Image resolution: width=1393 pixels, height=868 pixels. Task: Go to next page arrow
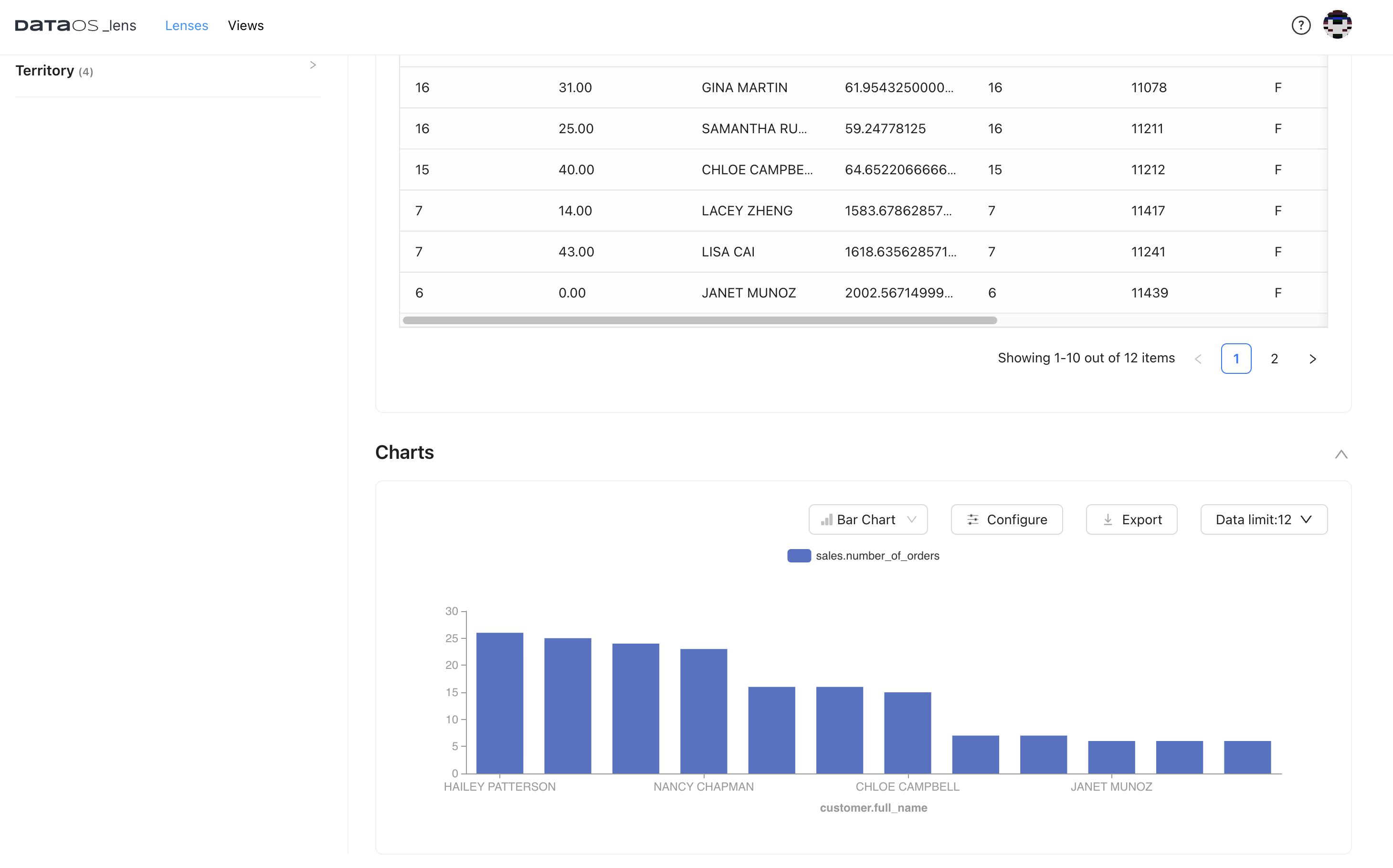1312,359
